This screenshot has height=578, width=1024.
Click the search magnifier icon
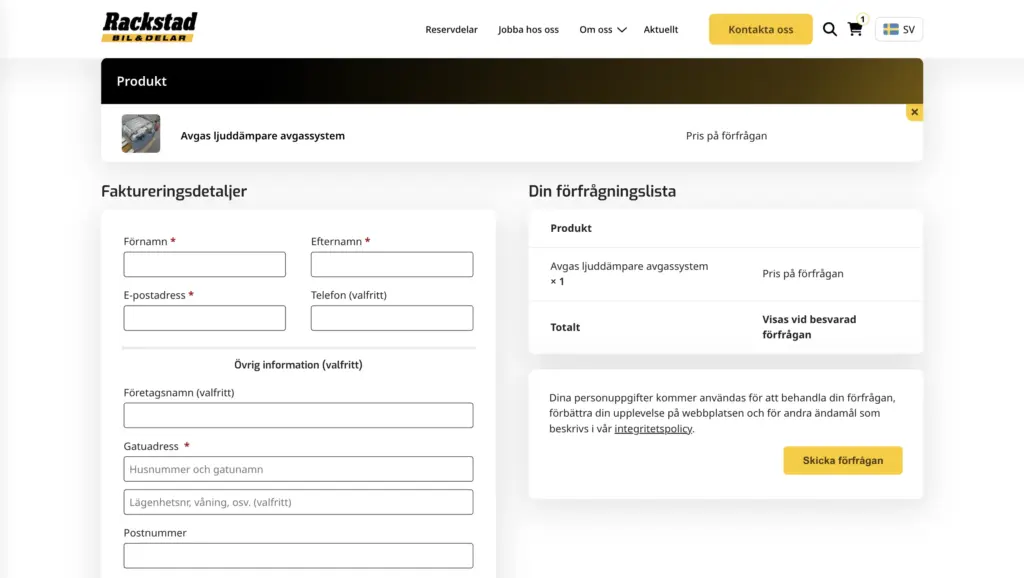[830, 29]
